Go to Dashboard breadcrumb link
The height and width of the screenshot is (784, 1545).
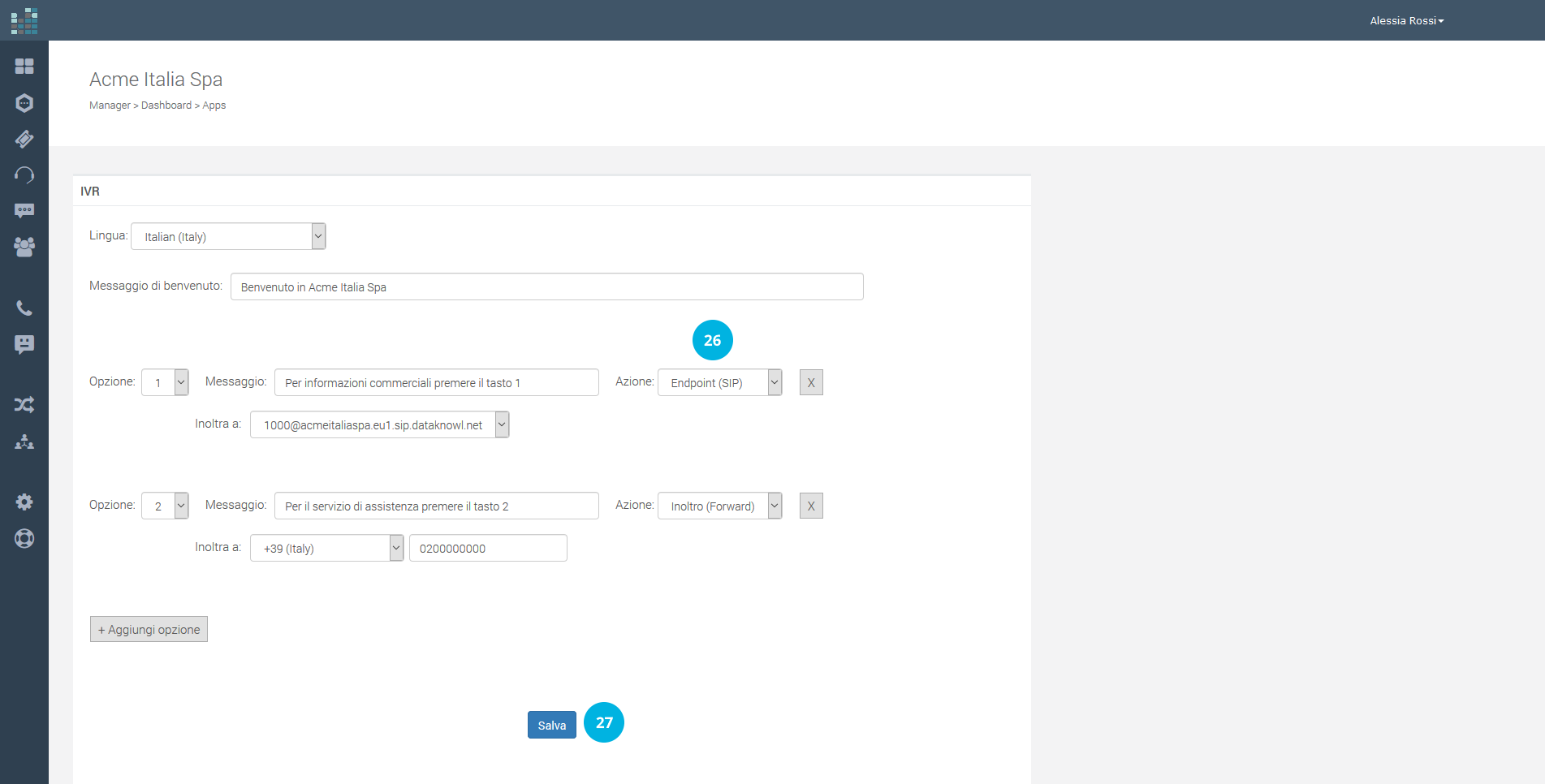click(166, 106)
